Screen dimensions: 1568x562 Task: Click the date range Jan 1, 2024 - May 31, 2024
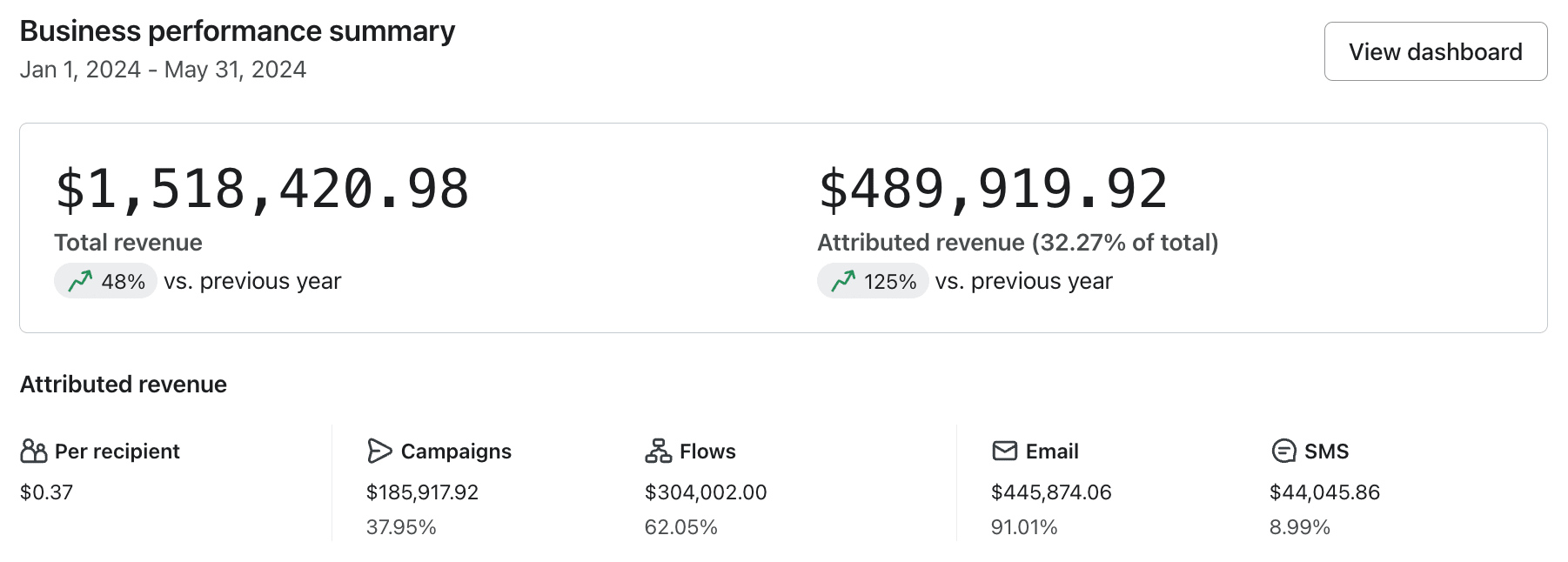[x=163, y=70]
